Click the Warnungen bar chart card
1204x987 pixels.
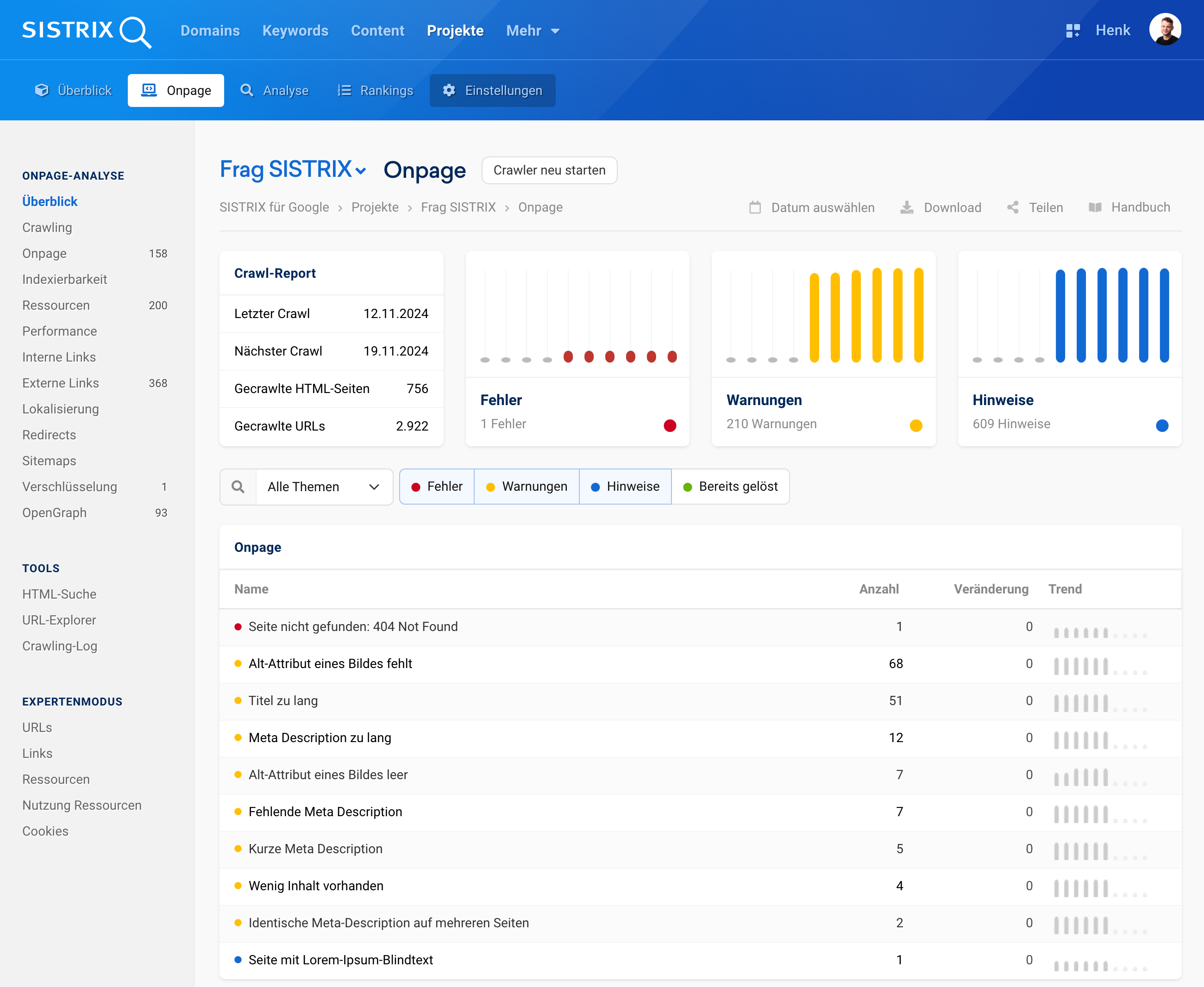click(x=823, y=349)
